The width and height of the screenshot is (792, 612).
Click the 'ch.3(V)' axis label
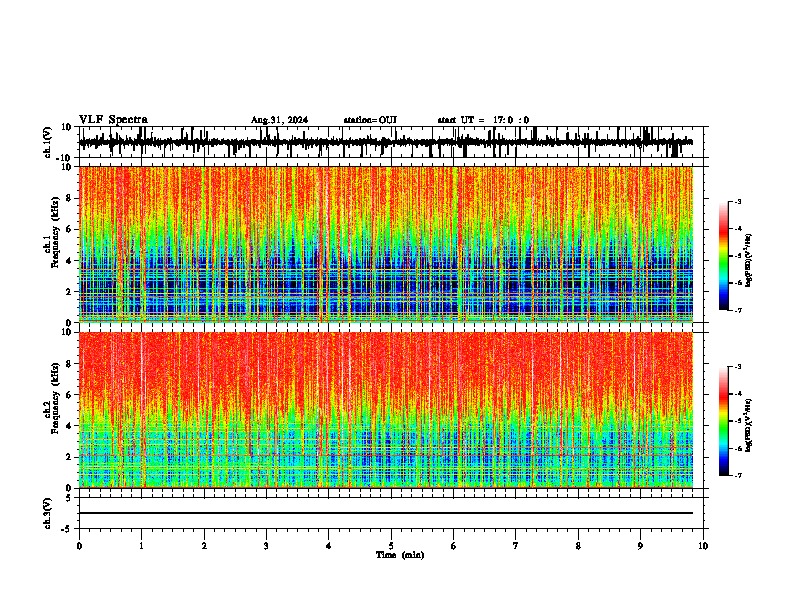[x=48, y=513]
